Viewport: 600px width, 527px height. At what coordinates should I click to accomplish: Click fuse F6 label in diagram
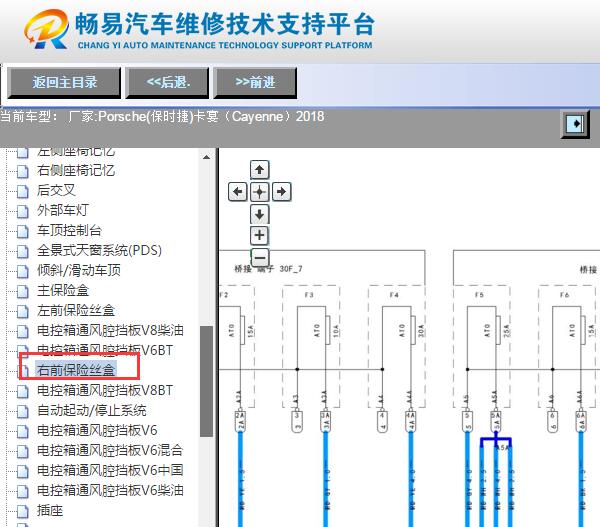[x=564, y=295]
